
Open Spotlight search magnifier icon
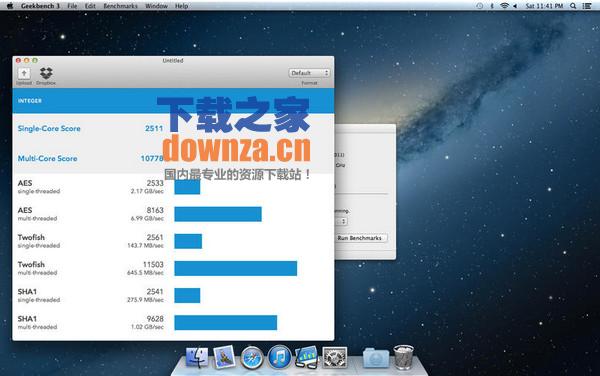[573, 6]
